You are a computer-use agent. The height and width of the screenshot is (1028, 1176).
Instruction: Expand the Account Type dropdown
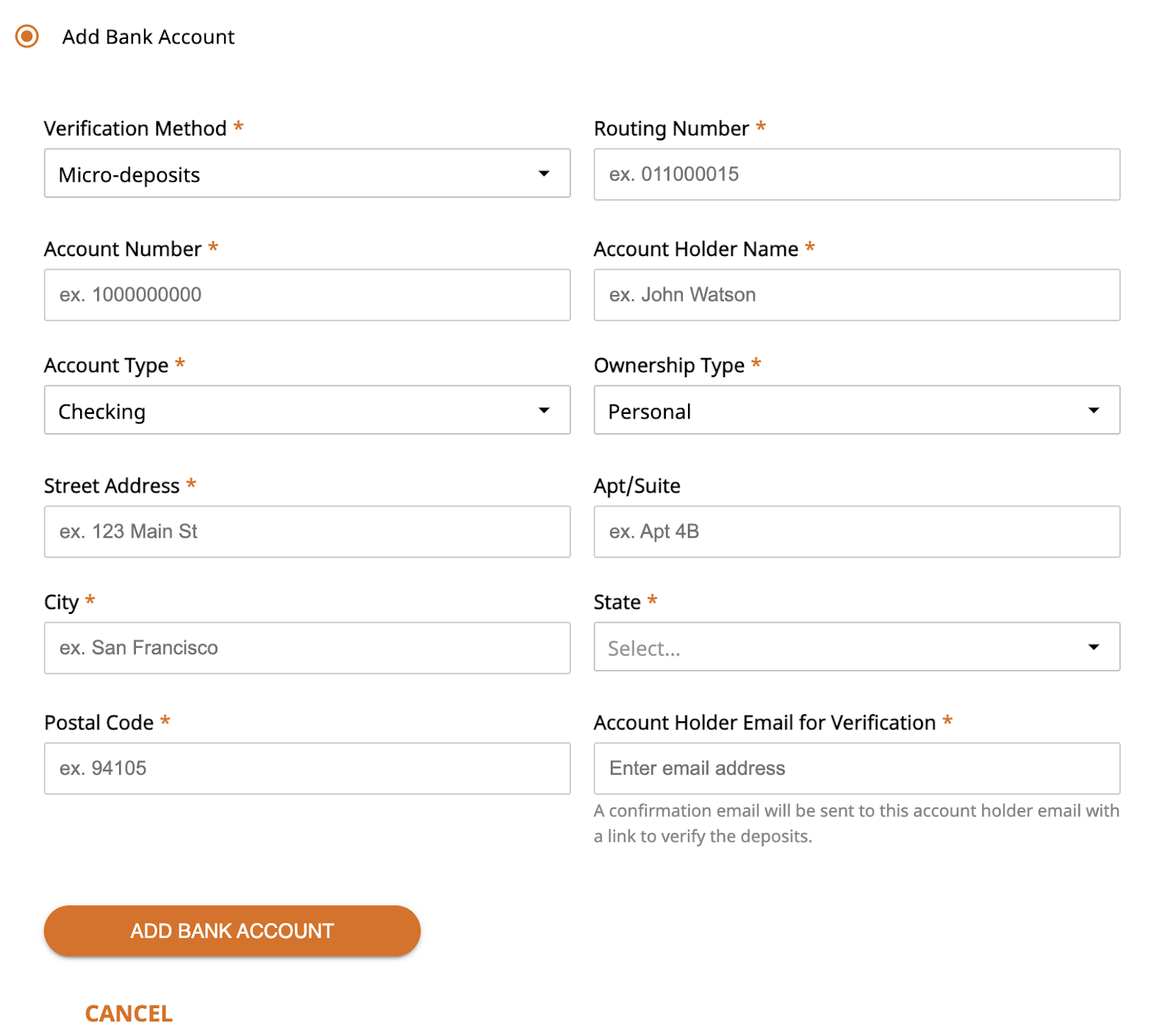307,410
